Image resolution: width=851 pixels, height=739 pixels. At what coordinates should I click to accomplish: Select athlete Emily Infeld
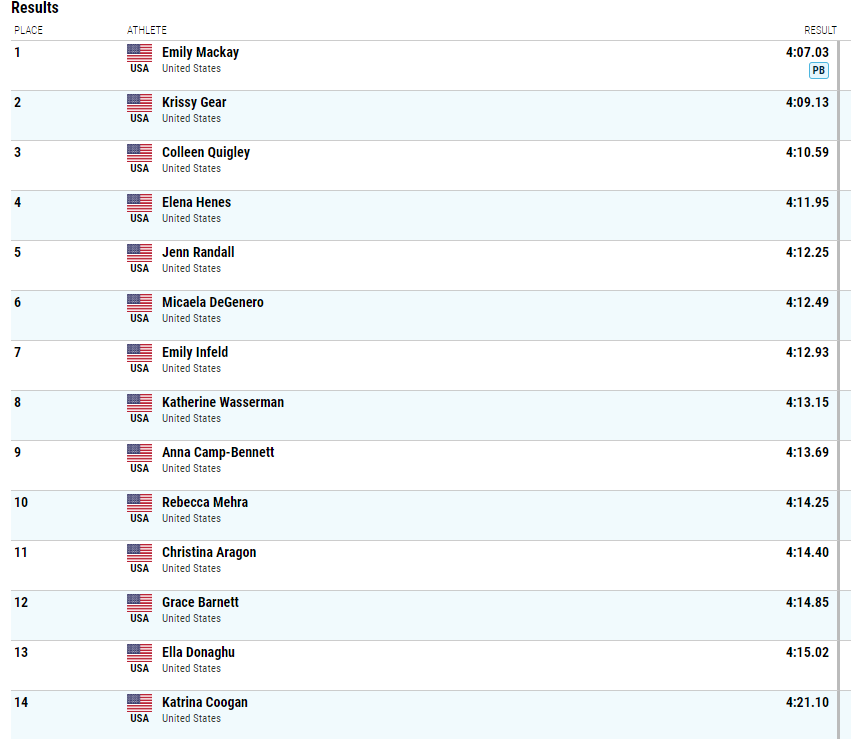(x=195, y=352)
